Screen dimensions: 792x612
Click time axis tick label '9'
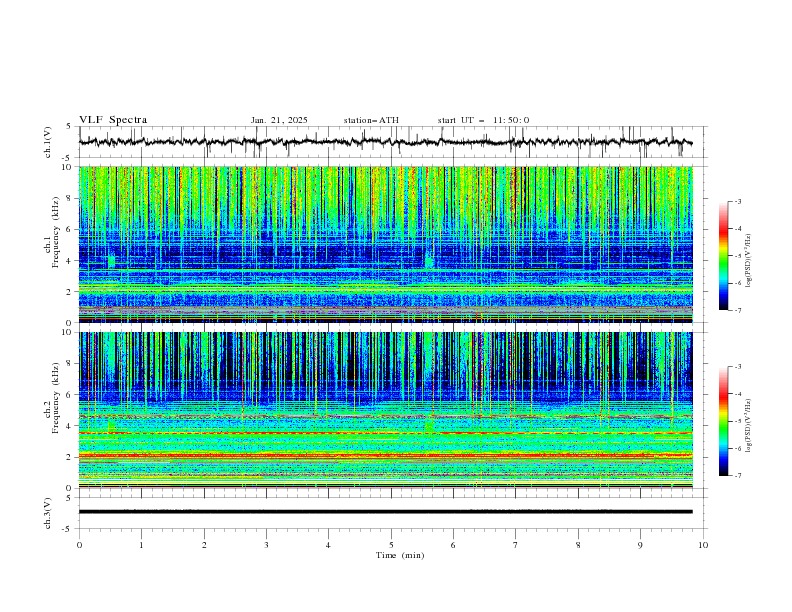(640, 545)
